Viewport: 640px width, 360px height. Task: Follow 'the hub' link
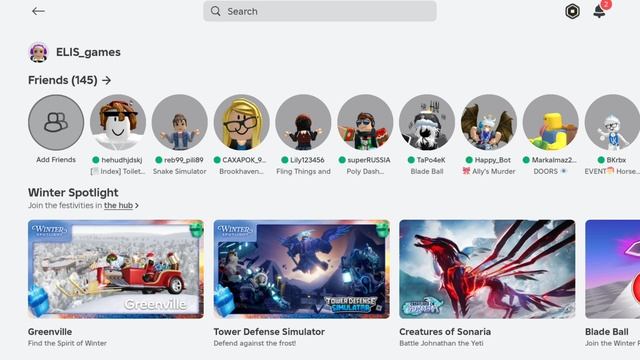[118, 205]
